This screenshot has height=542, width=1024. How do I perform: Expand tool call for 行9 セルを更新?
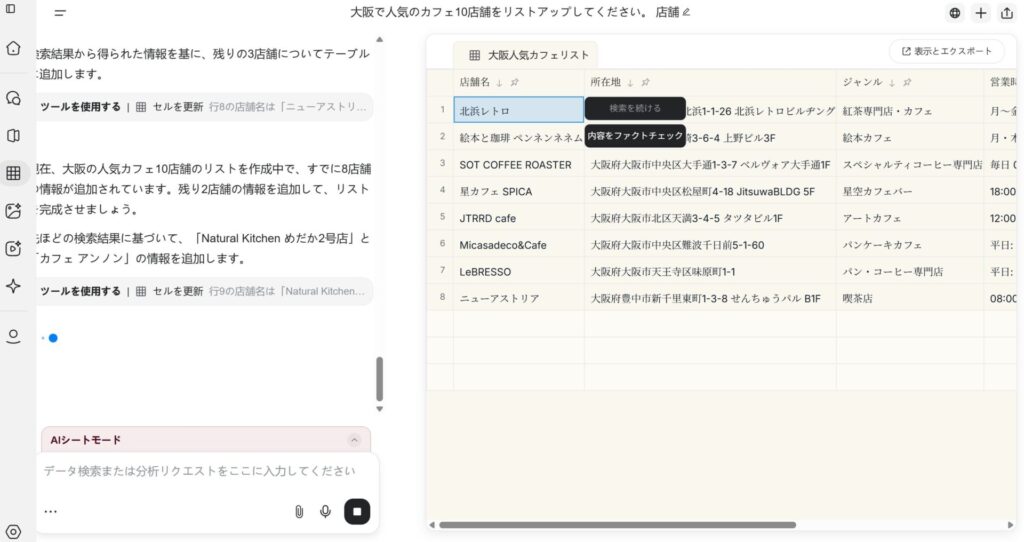(x=206, y=291)
